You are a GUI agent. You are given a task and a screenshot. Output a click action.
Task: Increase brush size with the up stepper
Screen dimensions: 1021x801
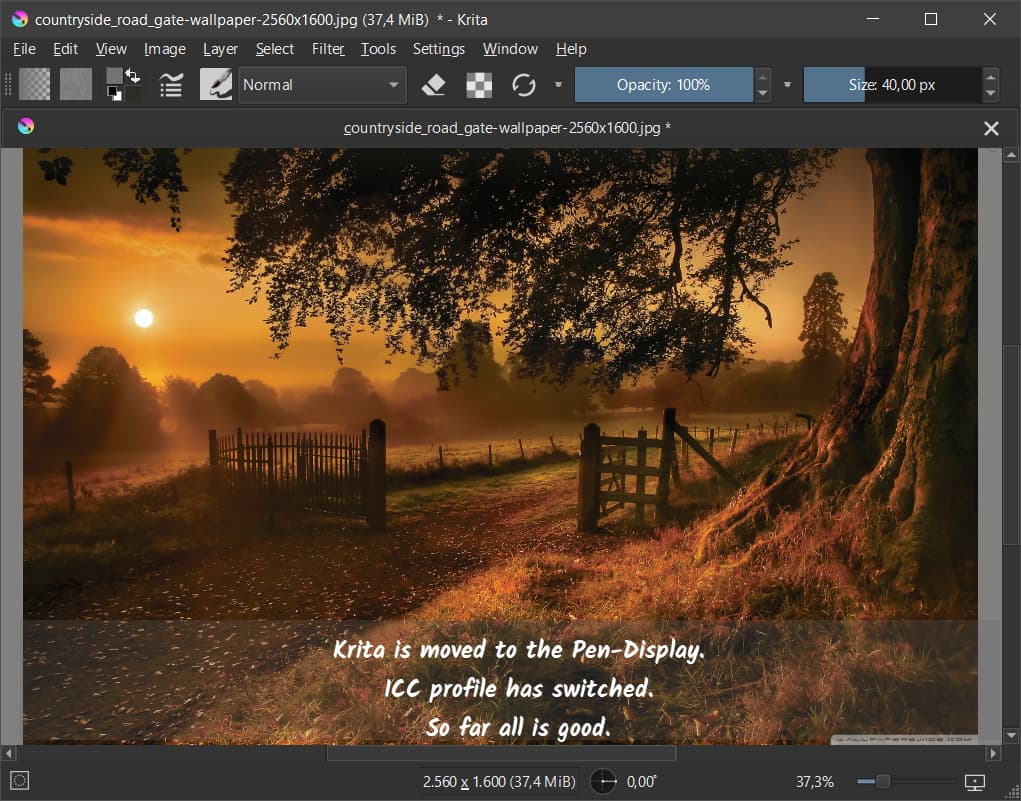[990, 77]
